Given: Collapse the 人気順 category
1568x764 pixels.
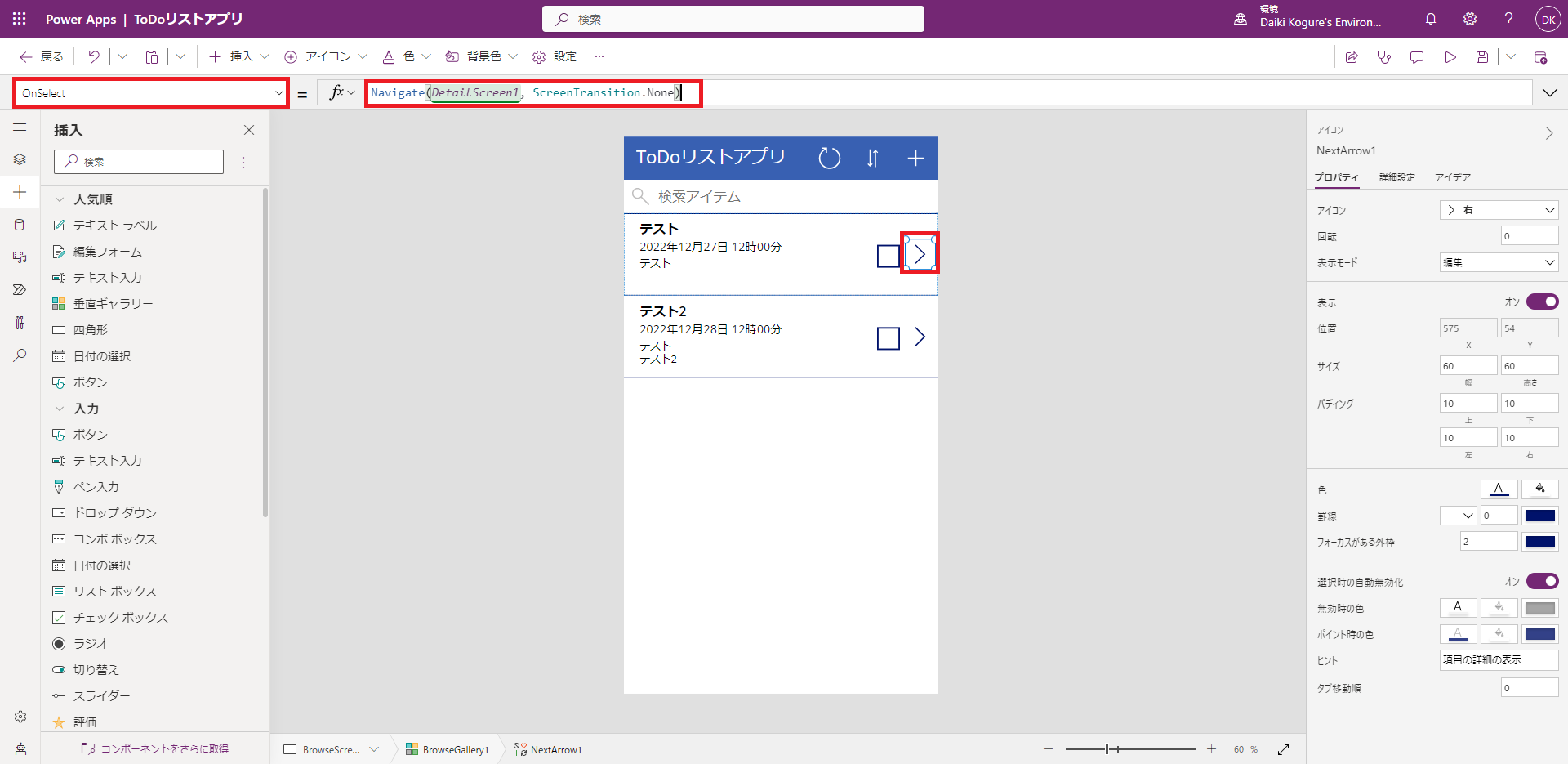Looking at the screenshot, I should coord(59,199).
